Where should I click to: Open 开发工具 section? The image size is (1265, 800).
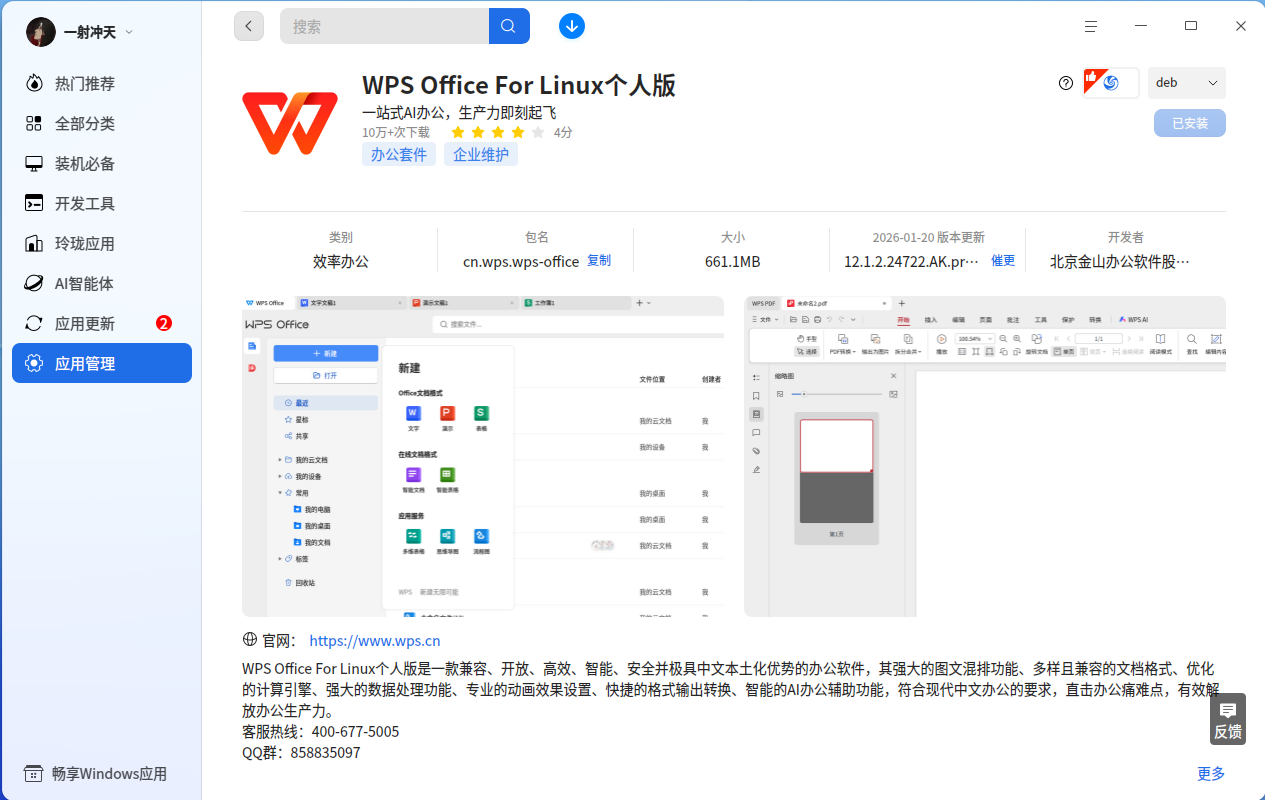pyautogui.click(x=102, y=203)
